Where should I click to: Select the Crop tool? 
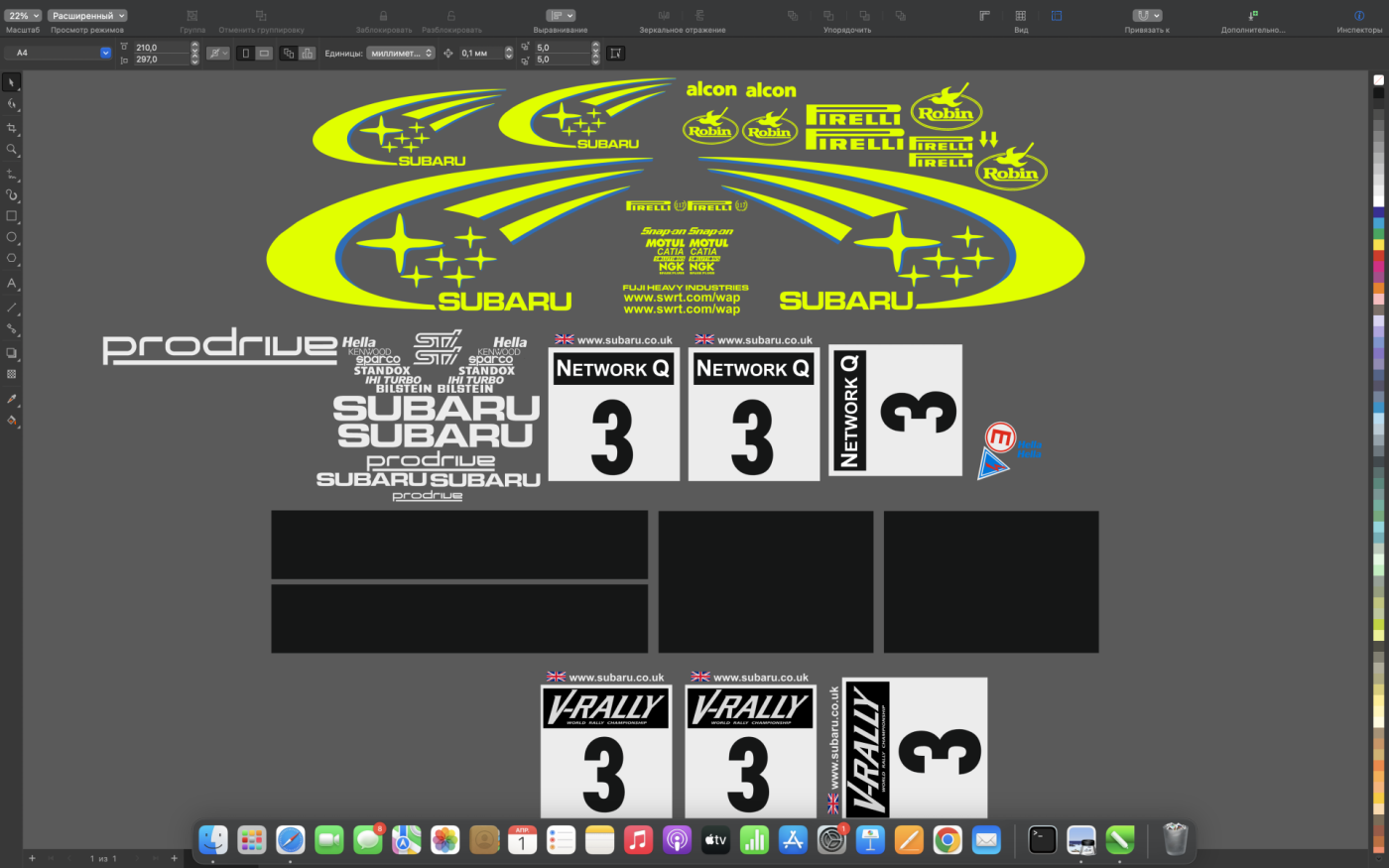[x=12, y=128]
